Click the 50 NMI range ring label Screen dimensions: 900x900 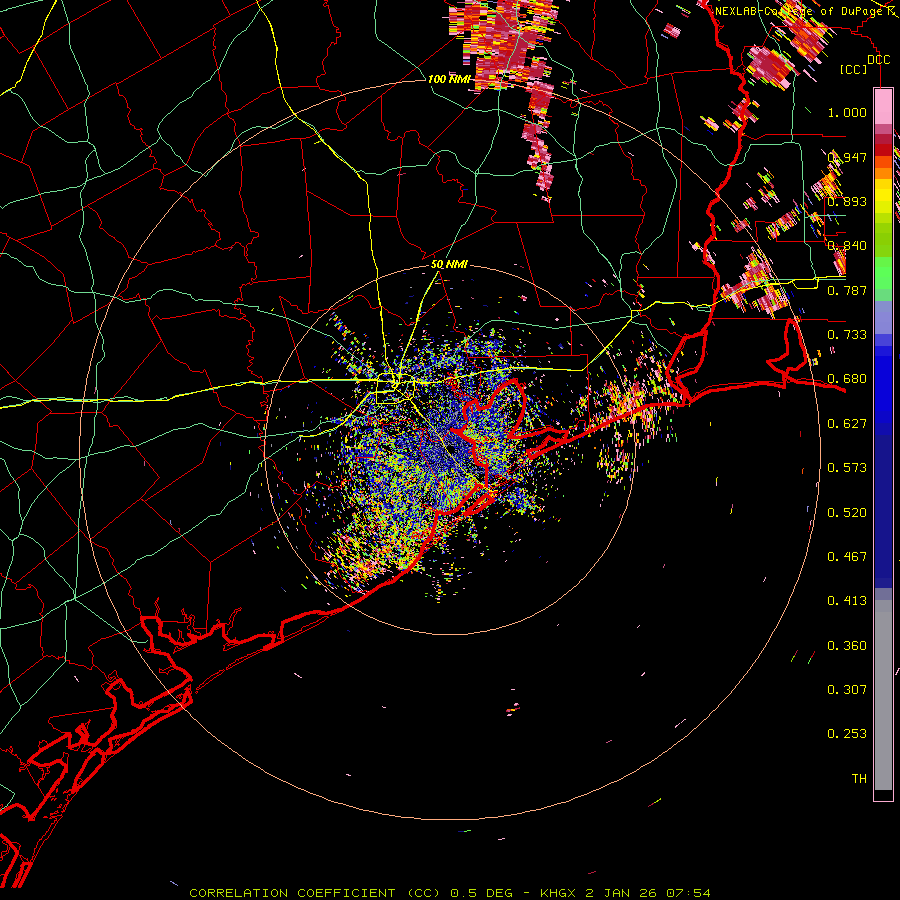coord(449,264)
